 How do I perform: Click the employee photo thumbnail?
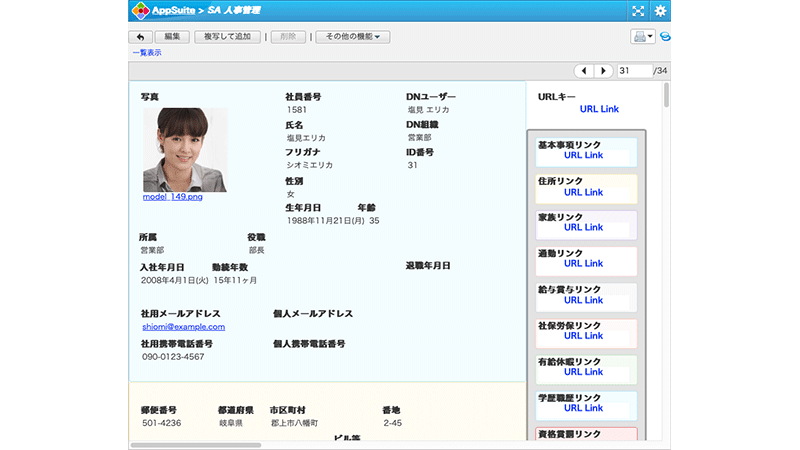184,149
